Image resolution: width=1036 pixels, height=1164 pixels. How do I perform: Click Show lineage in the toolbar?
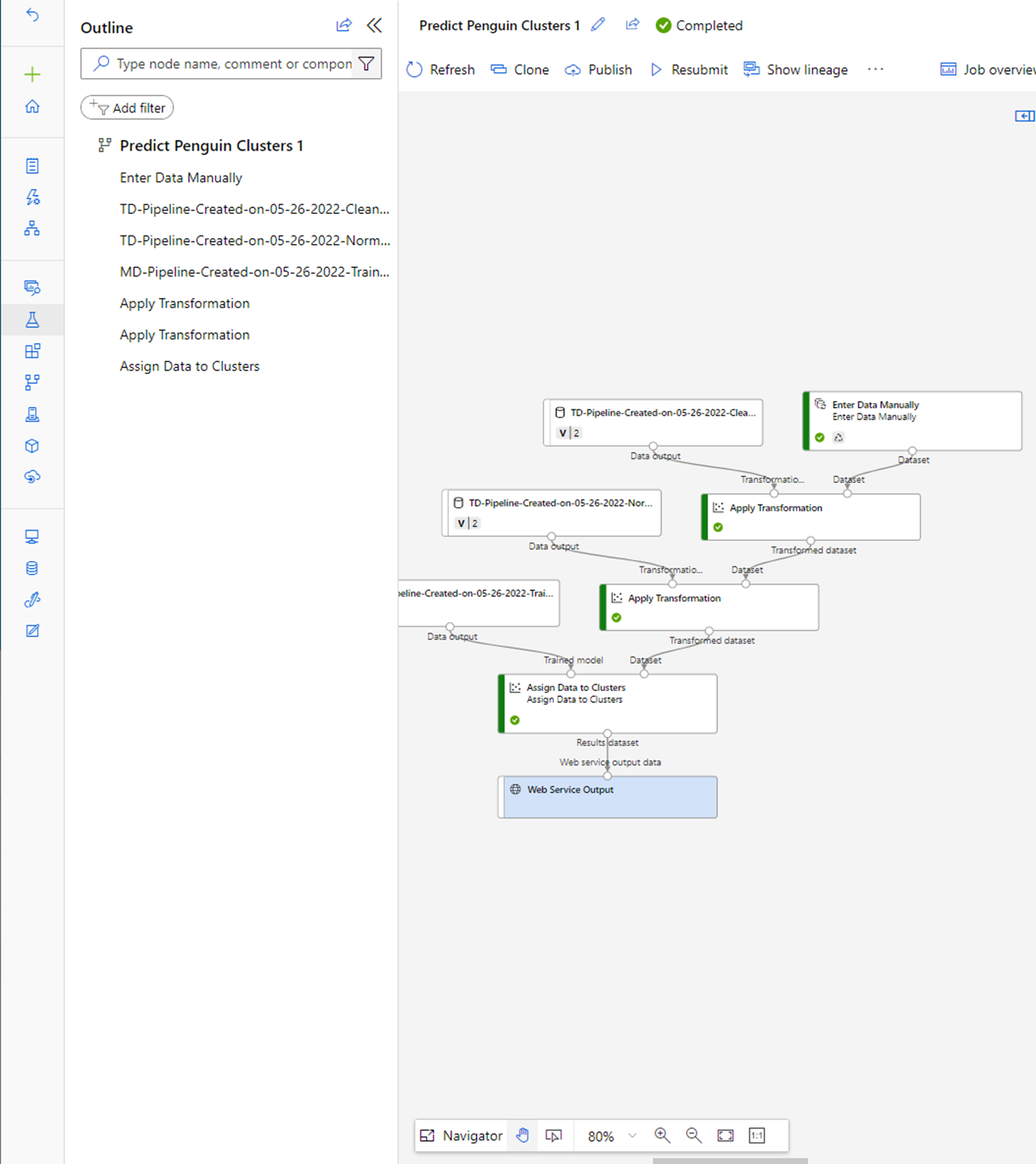click(x=795, y=70)
